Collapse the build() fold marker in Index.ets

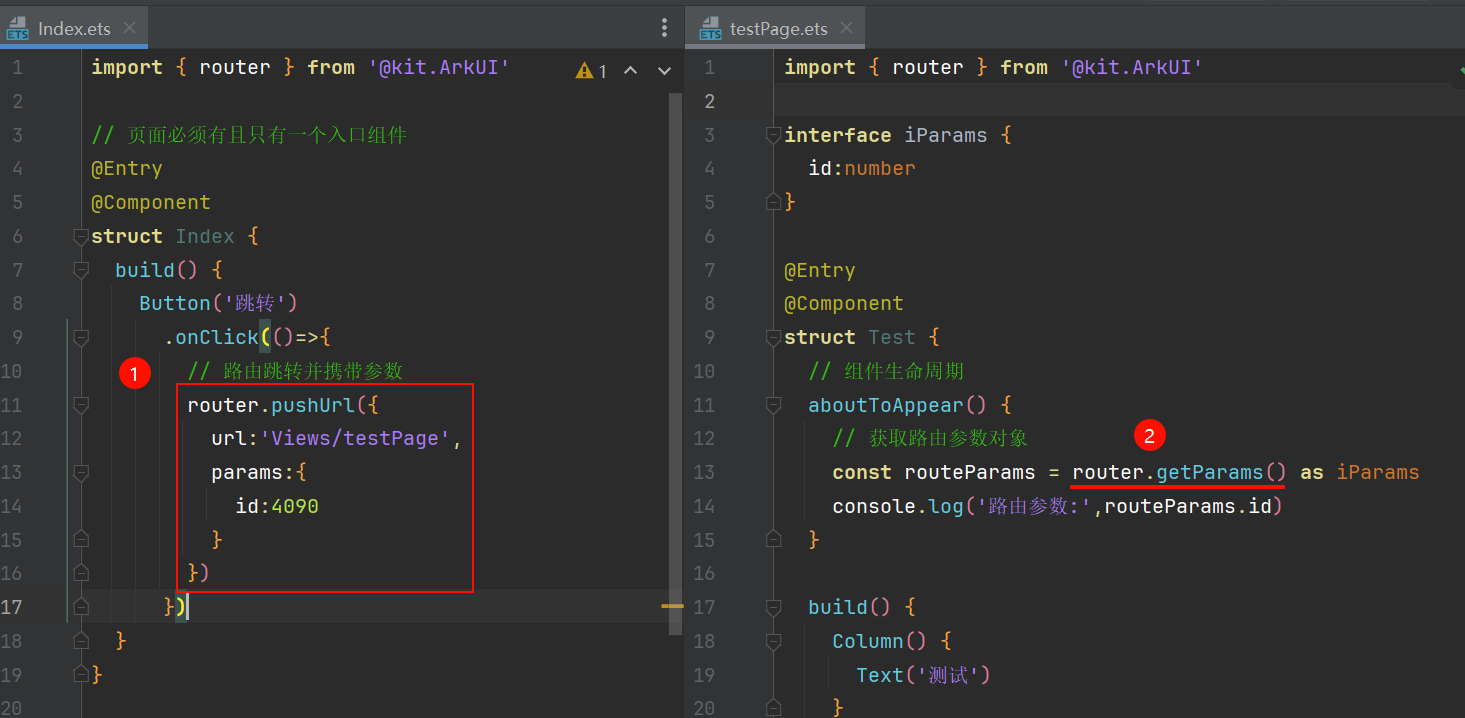click(x=81, y=271)
